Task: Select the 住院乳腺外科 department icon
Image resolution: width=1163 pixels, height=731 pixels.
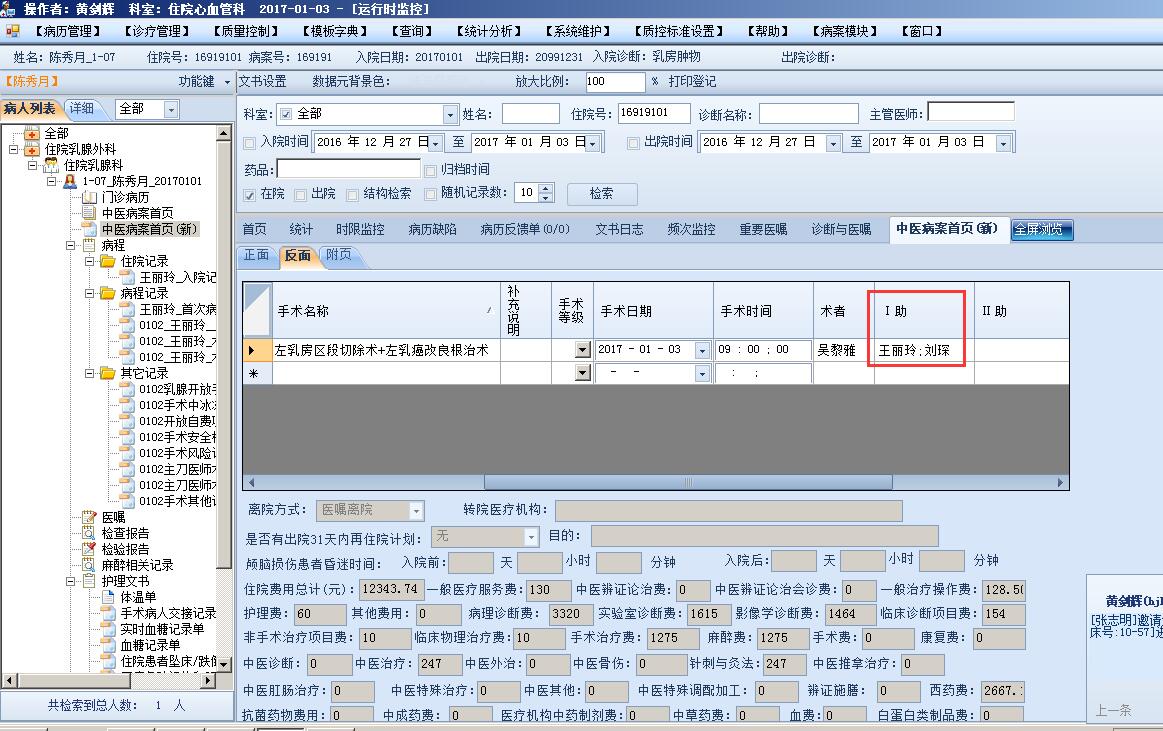Action: [x=32, y=149]
